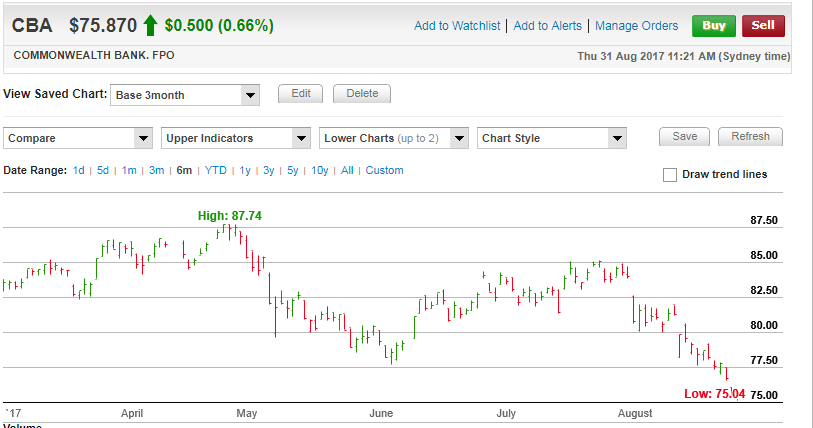Viewport: 813px width, 428px height.
Task: Open the Lower Charts dropdown
Action: click(394, 138)
